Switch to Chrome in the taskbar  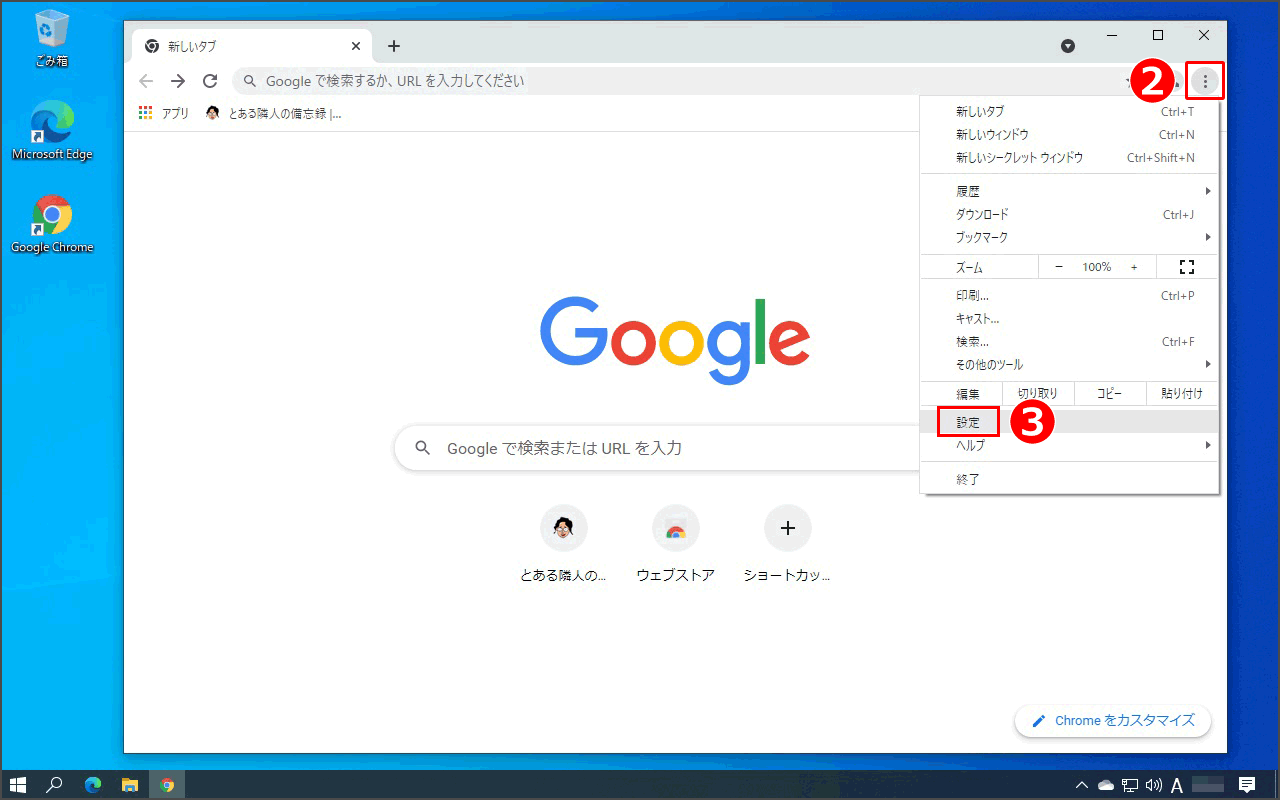coord(167,785)
